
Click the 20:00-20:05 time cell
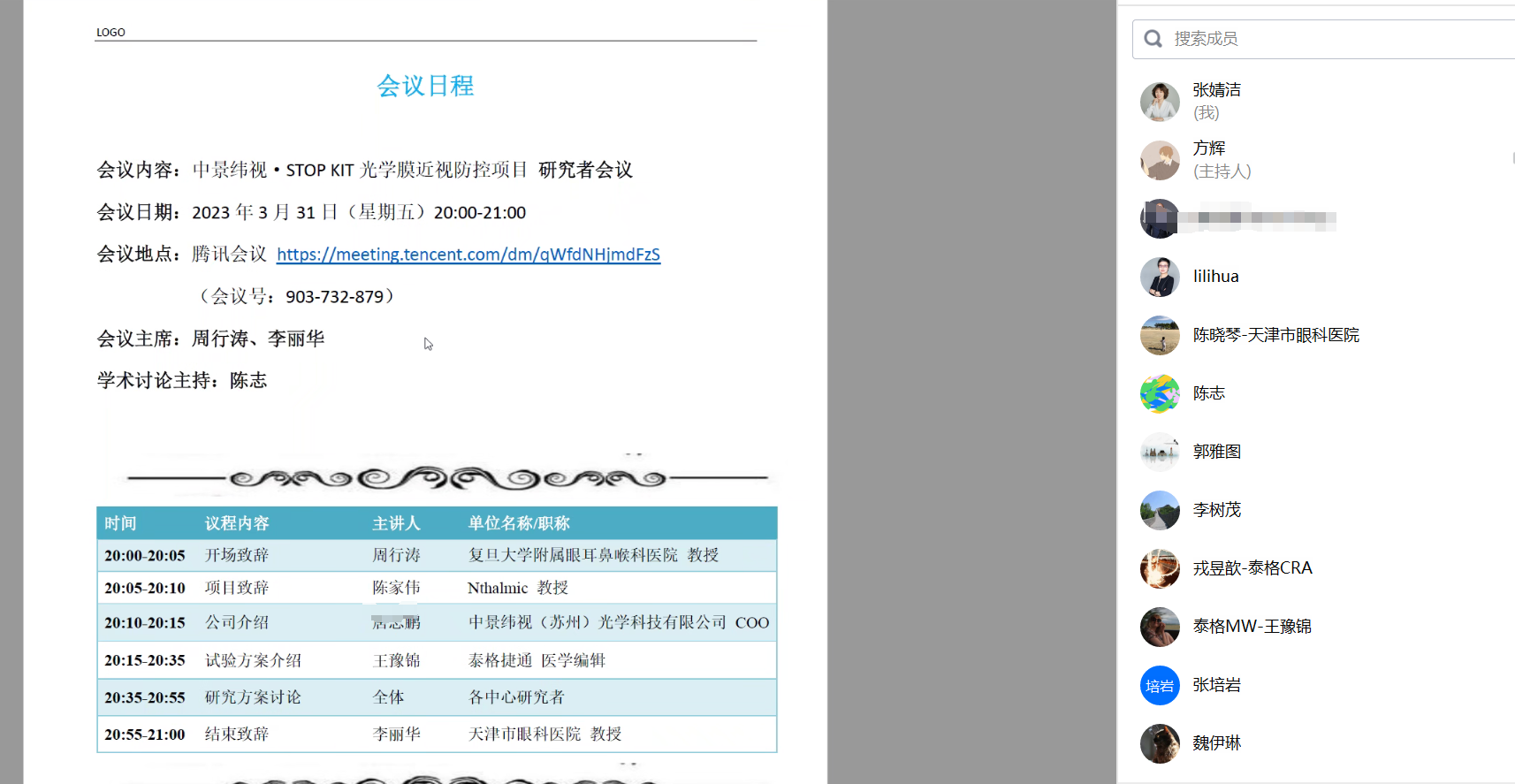pyautogui.click(x=145, y=555)
